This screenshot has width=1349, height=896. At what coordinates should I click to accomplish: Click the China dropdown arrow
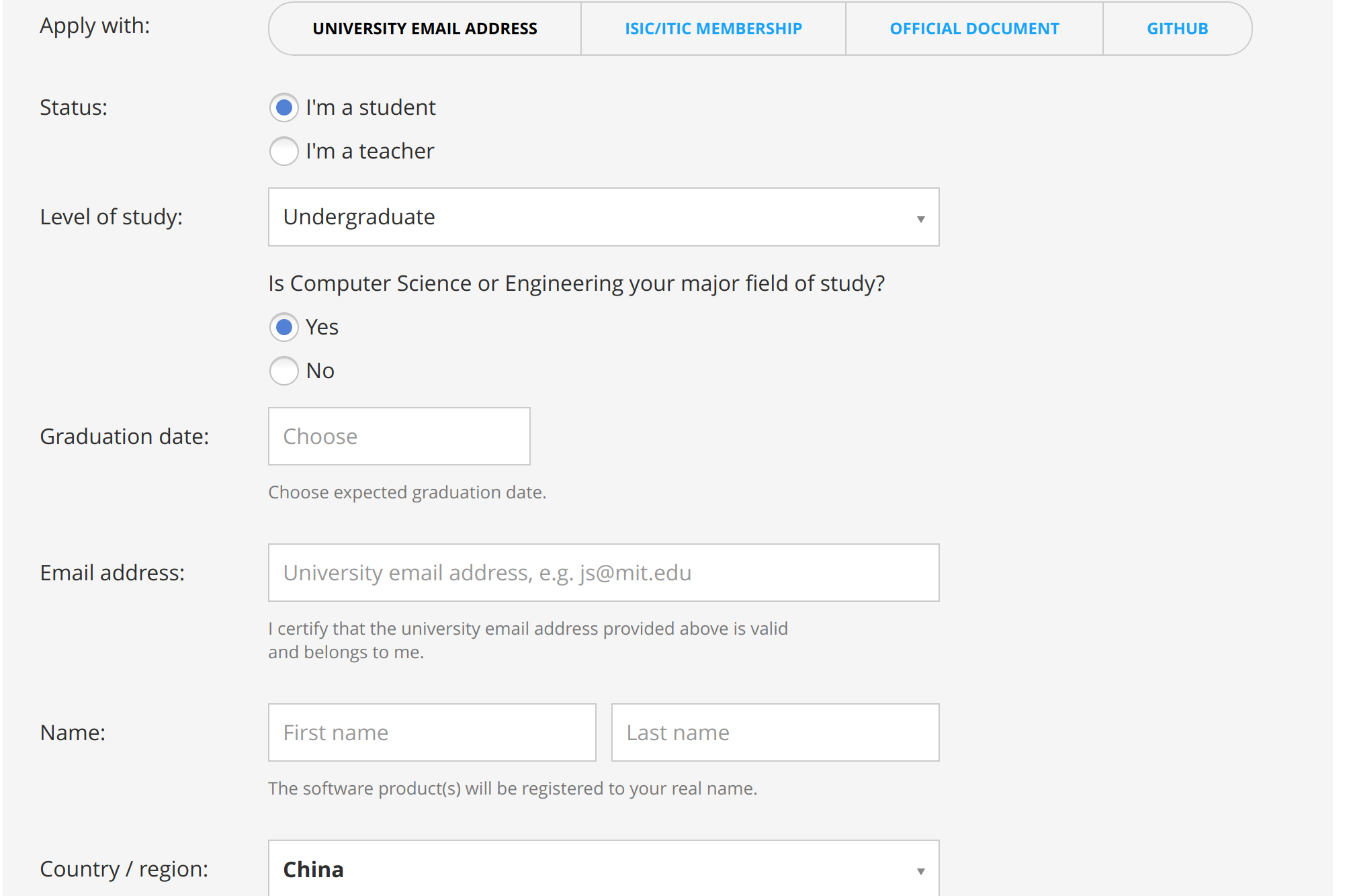tap(920, 871)
